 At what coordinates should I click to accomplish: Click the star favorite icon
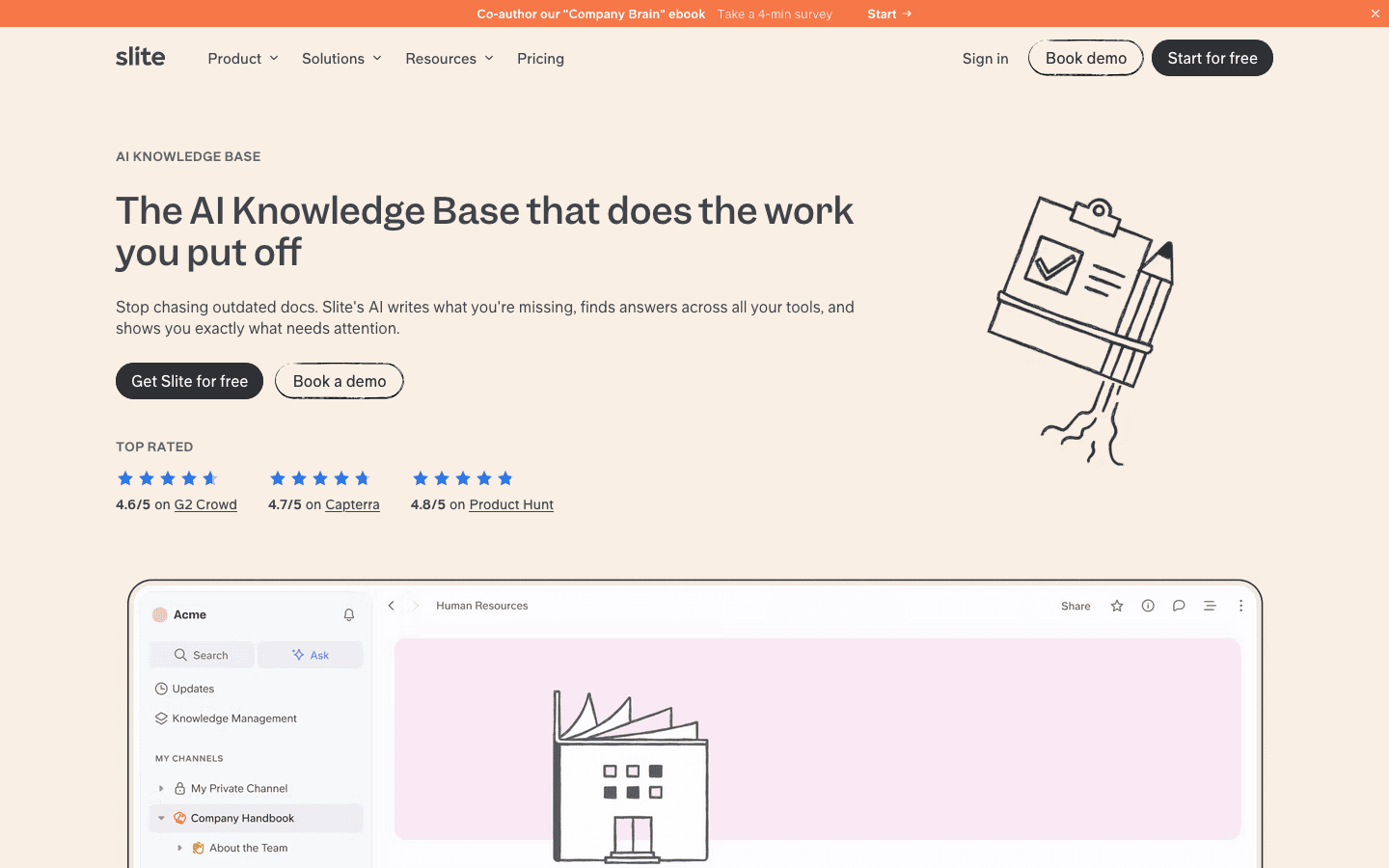coord(1117,606)
